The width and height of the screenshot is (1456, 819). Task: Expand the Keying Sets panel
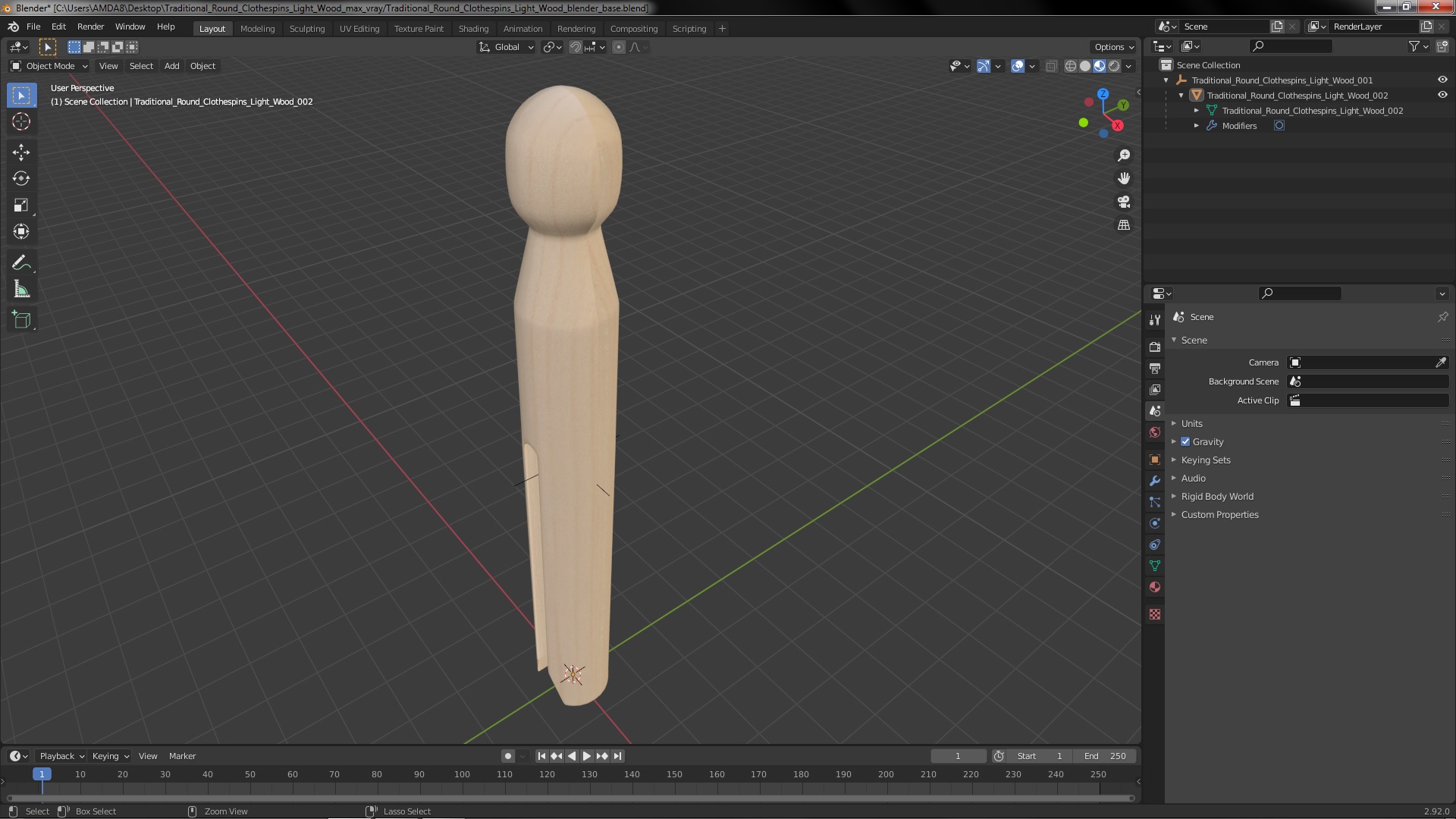pyautogui.click(x=1205, y=460)
